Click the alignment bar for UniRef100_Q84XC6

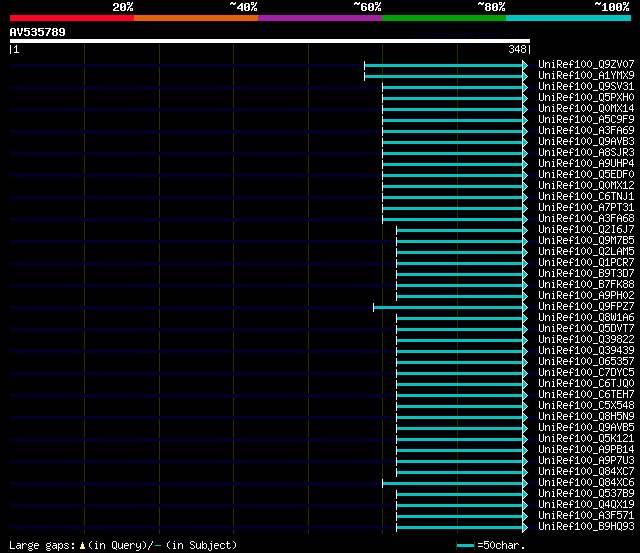coord(452,484)
